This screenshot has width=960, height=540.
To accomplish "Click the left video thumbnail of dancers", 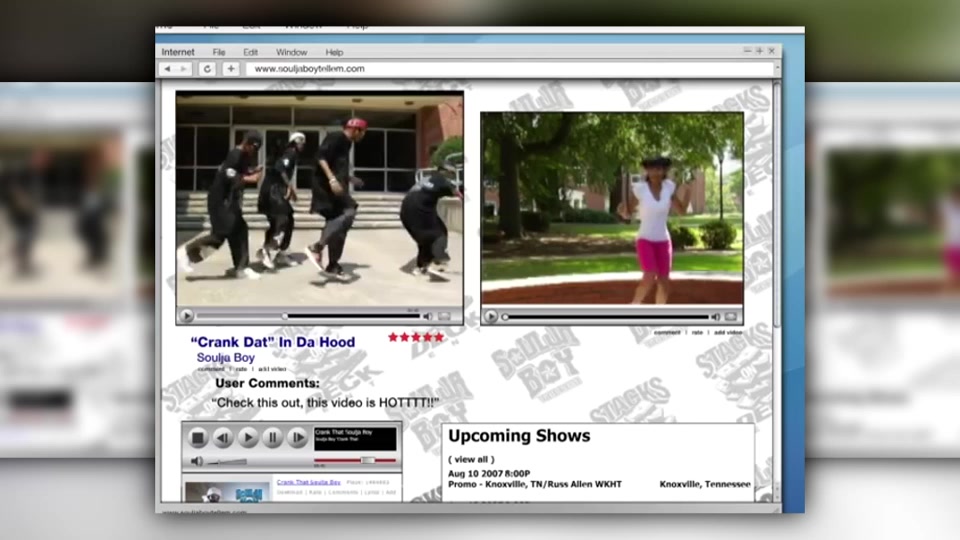I will [x=320, y=200].
